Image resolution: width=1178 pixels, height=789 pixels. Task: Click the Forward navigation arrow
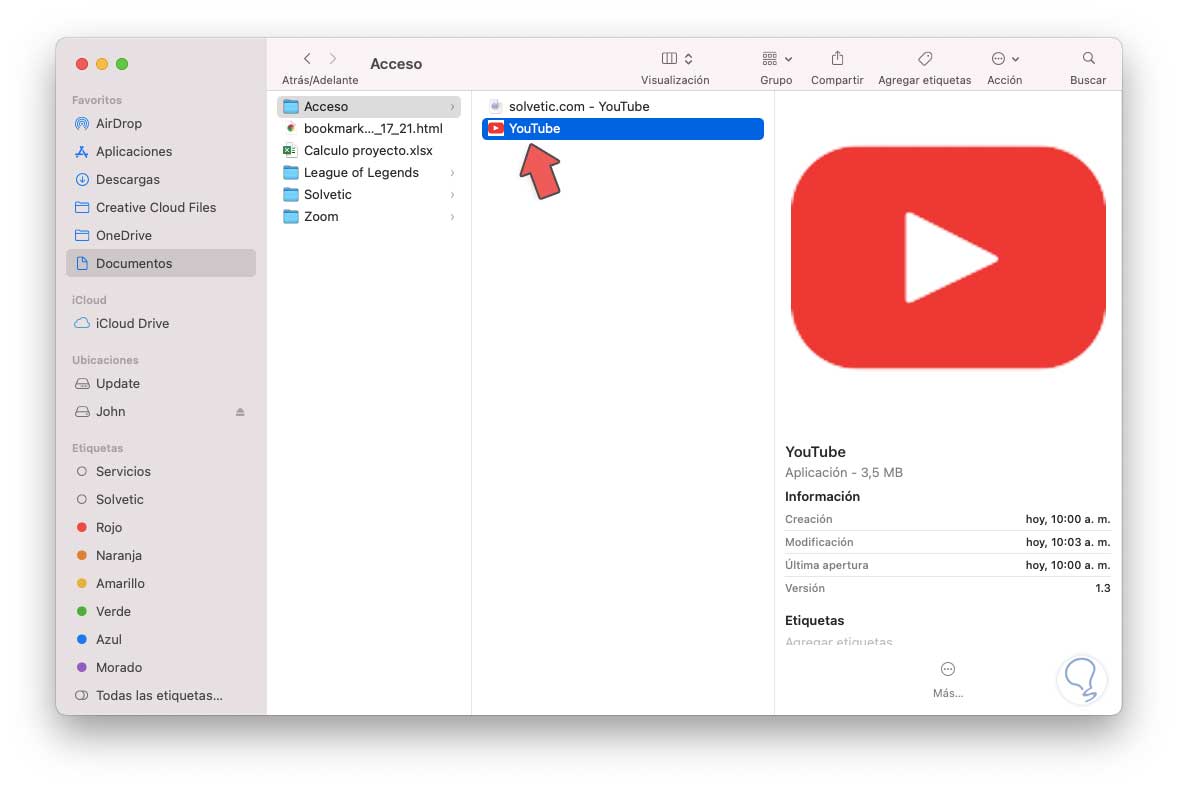333,59
